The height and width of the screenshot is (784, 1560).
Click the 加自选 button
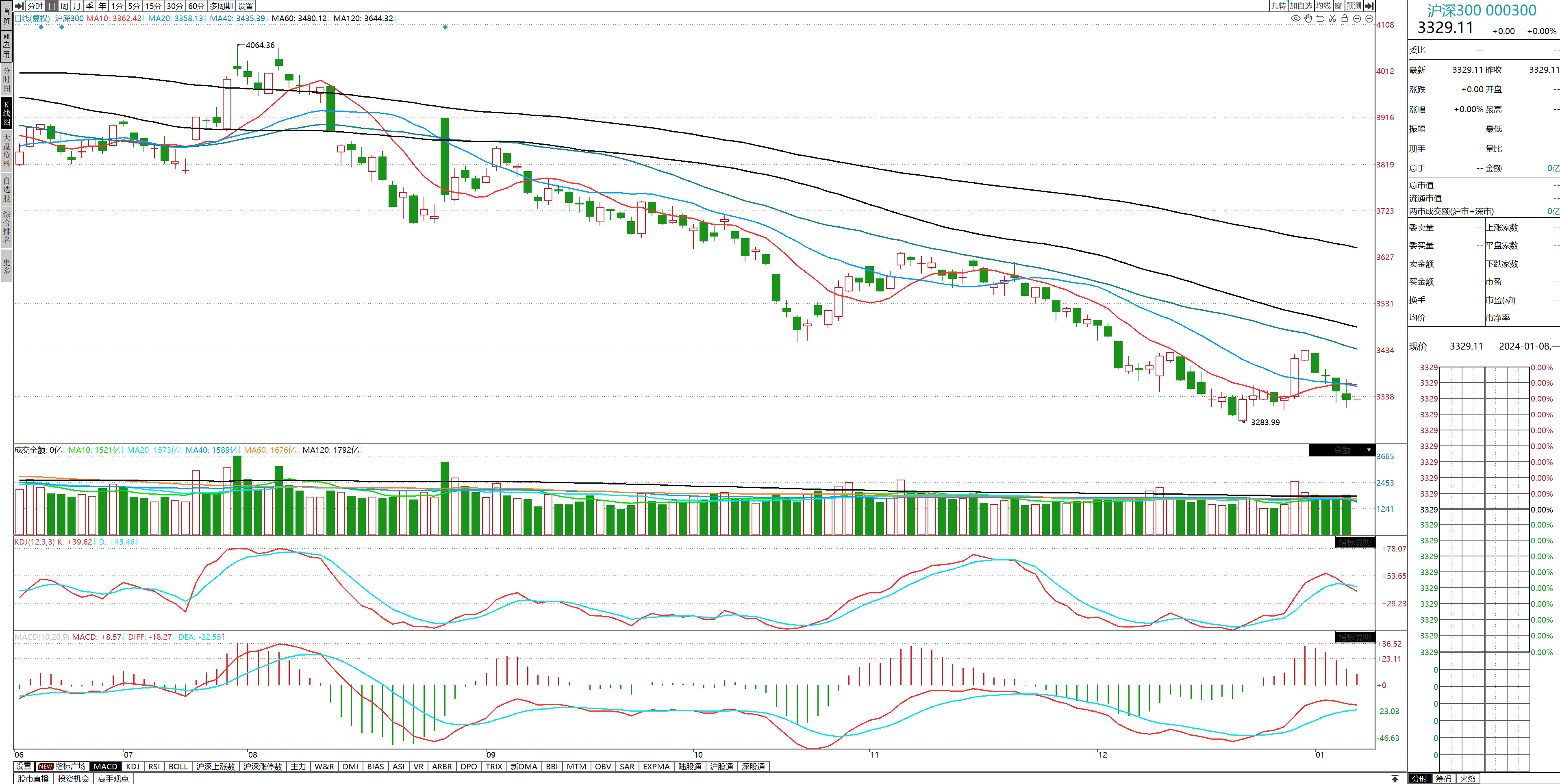coord(1301,6)
